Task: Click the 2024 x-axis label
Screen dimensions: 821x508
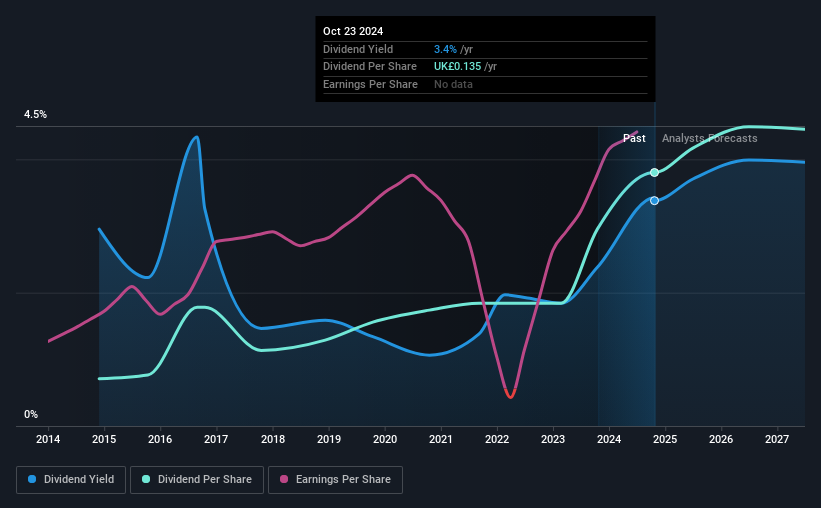Action: click(x=609, y=439)
